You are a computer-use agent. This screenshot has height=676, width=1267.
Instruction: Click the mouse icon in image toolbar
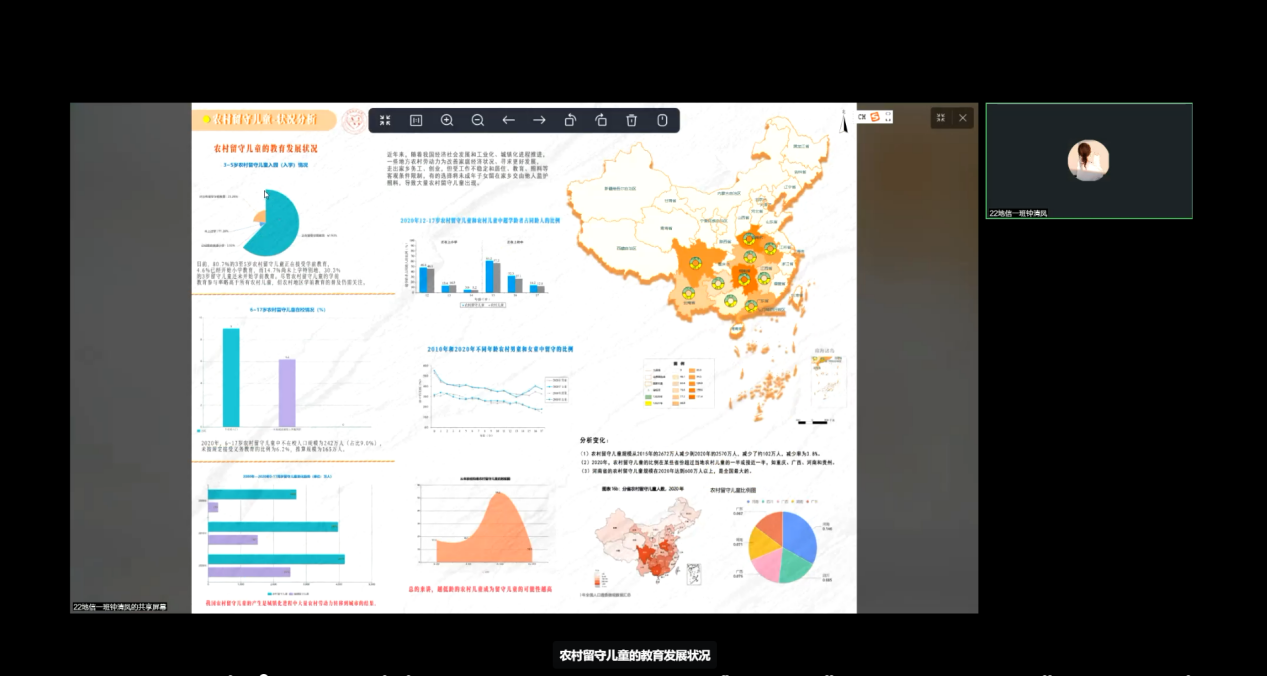click(662, 120)
